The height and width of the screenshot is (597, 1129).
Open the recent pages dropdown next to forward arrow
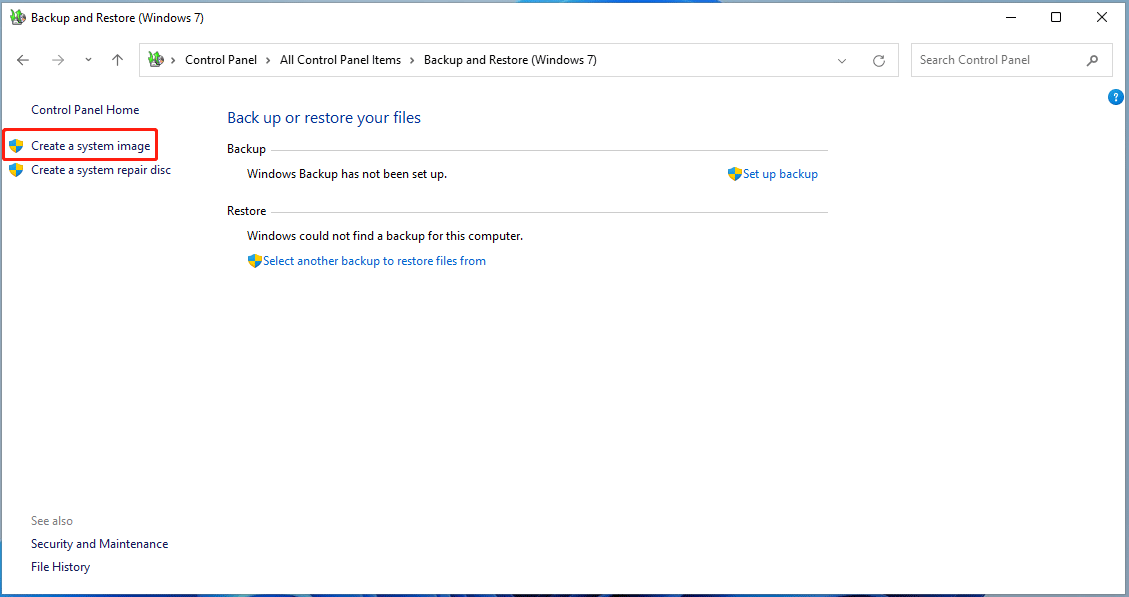tap(87, 60)
